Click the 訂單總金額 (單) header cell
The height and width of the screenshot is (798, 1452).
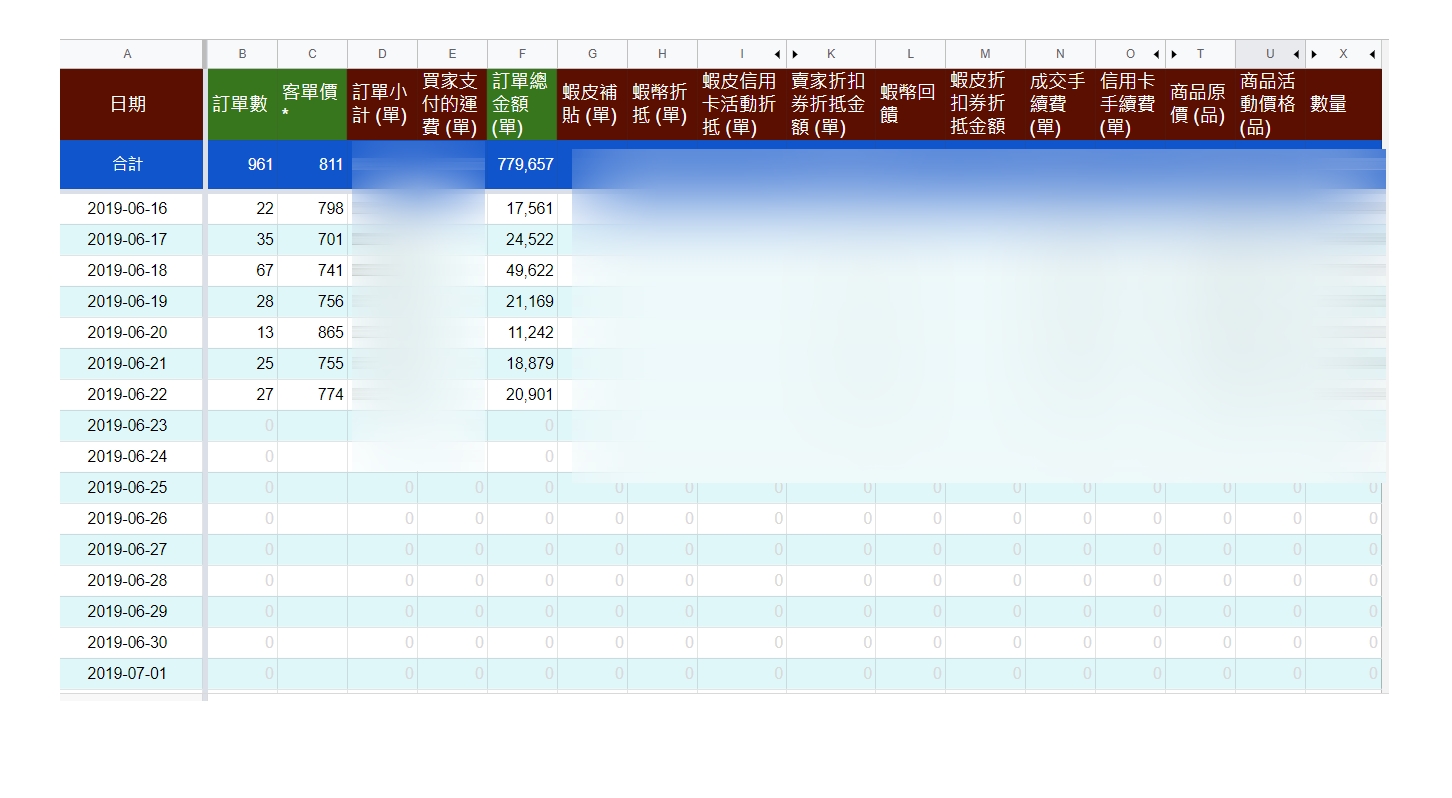coord(522,104)
